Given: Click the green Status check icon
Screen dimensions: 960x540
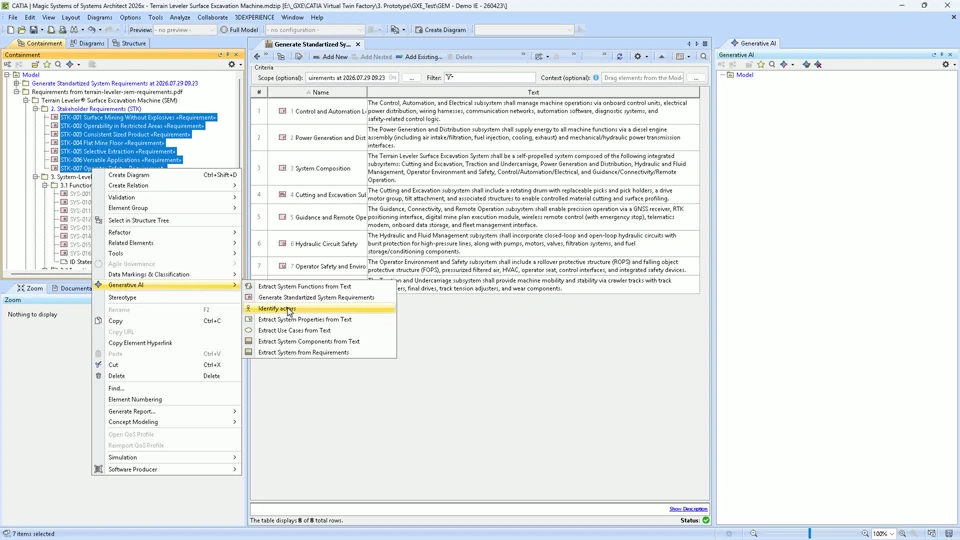Looking at the screenshot, I should [x=706, y=520].
